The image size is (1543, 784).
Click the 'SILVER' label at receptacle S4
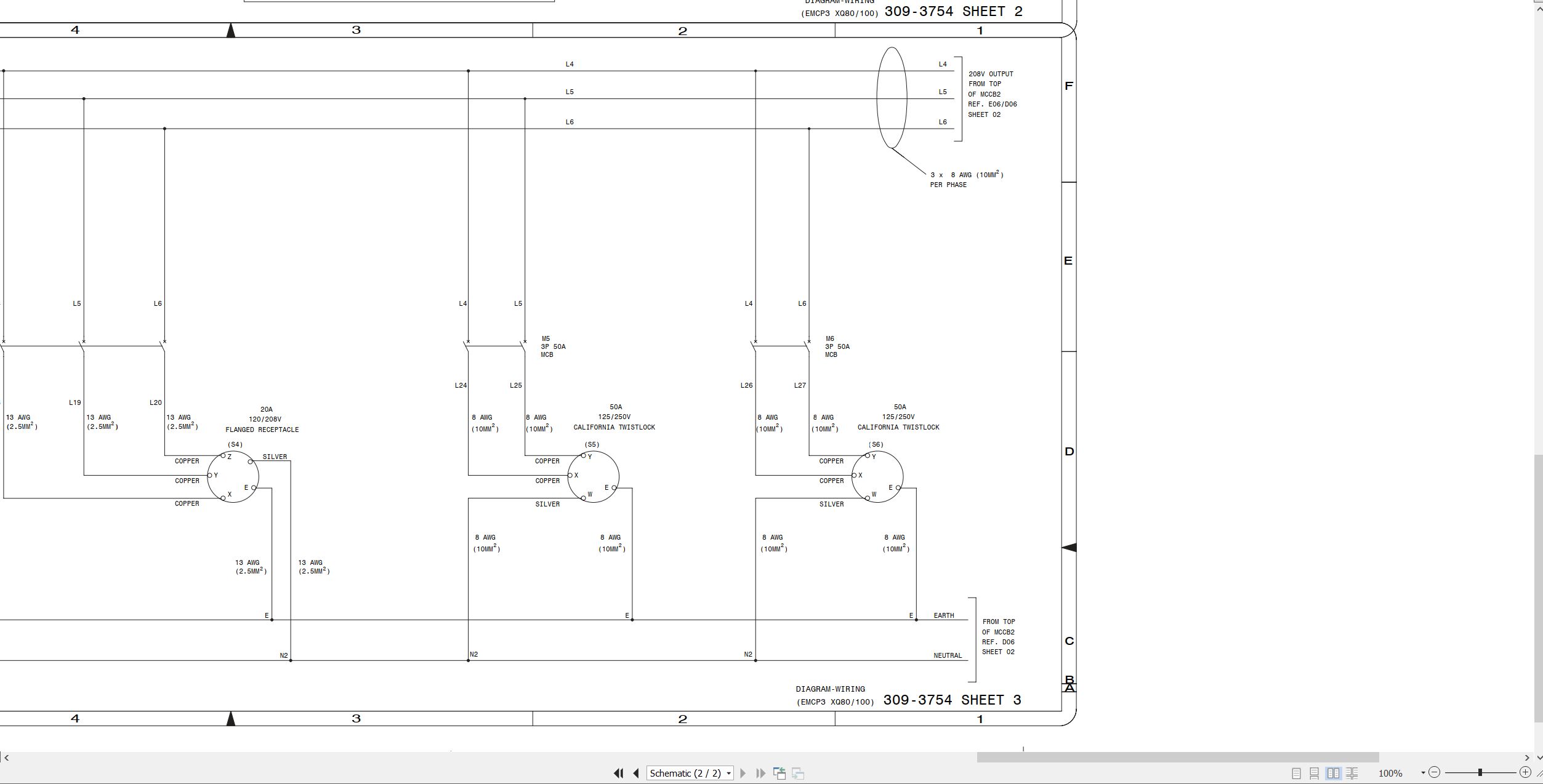(275, 457)
